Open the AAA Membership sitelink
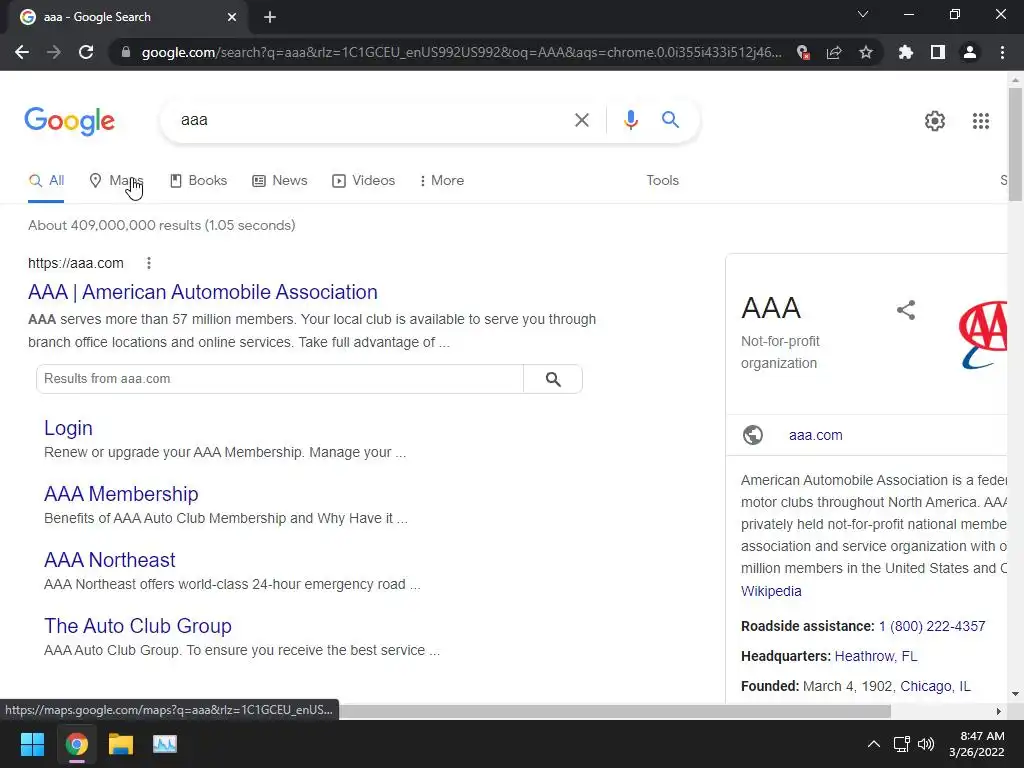This screenshot has width=1024, height=768. click(121, 494)
